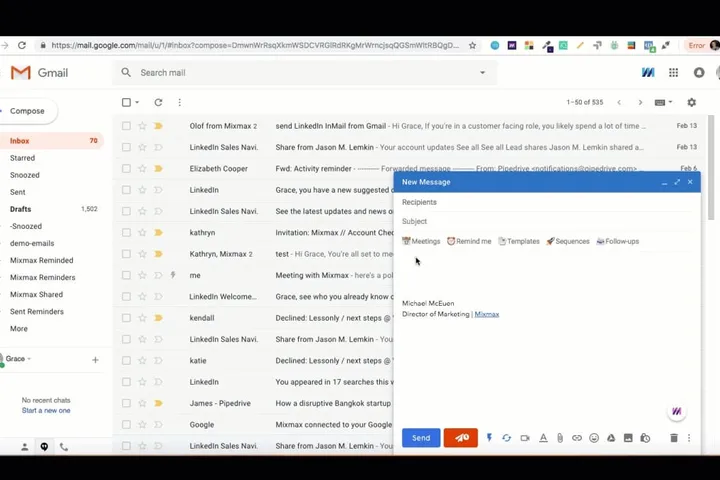This screenshot has height=480, width=720.
Task: Bookmark this page with the star icon
Action: pos(472,45)
